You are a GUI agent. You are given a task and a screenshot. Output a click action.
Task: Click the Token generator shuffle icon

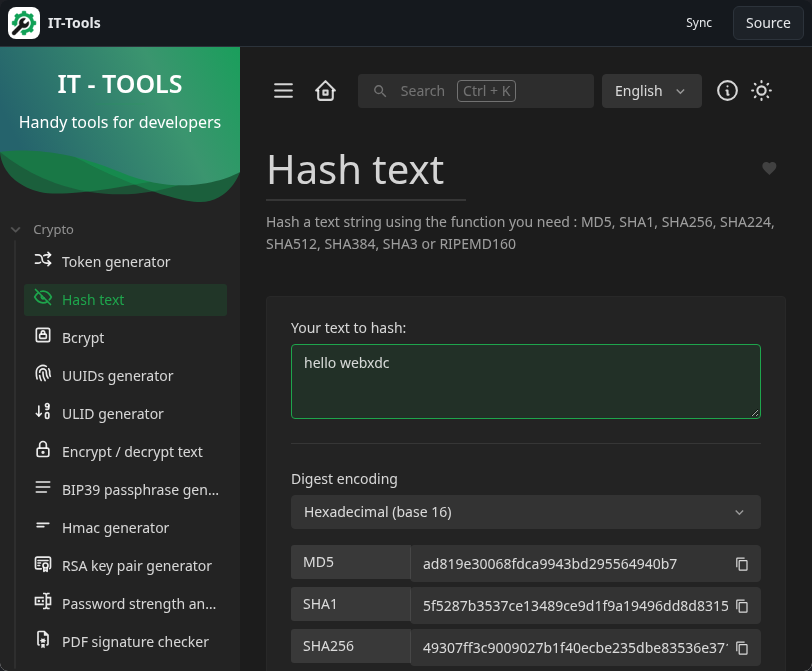pos(43,260)
